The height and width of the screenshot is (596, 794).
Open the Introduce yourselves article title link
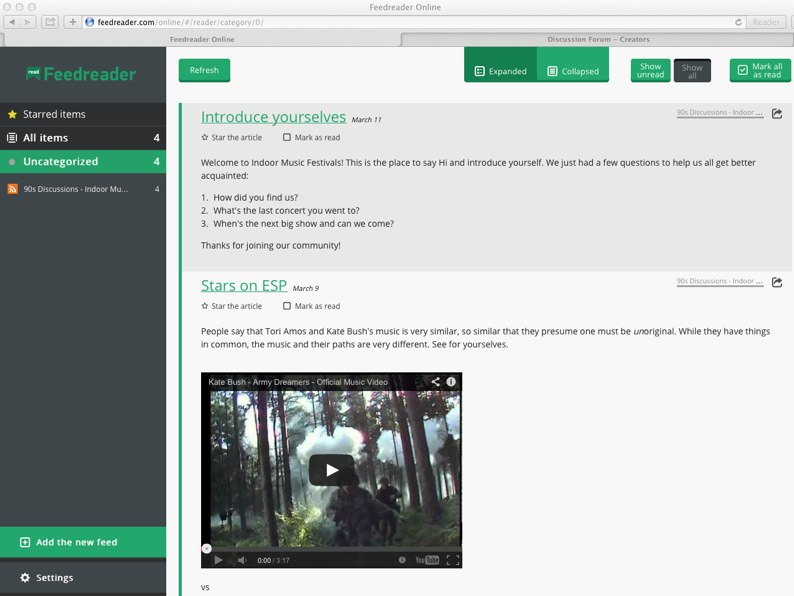(273, 118)
